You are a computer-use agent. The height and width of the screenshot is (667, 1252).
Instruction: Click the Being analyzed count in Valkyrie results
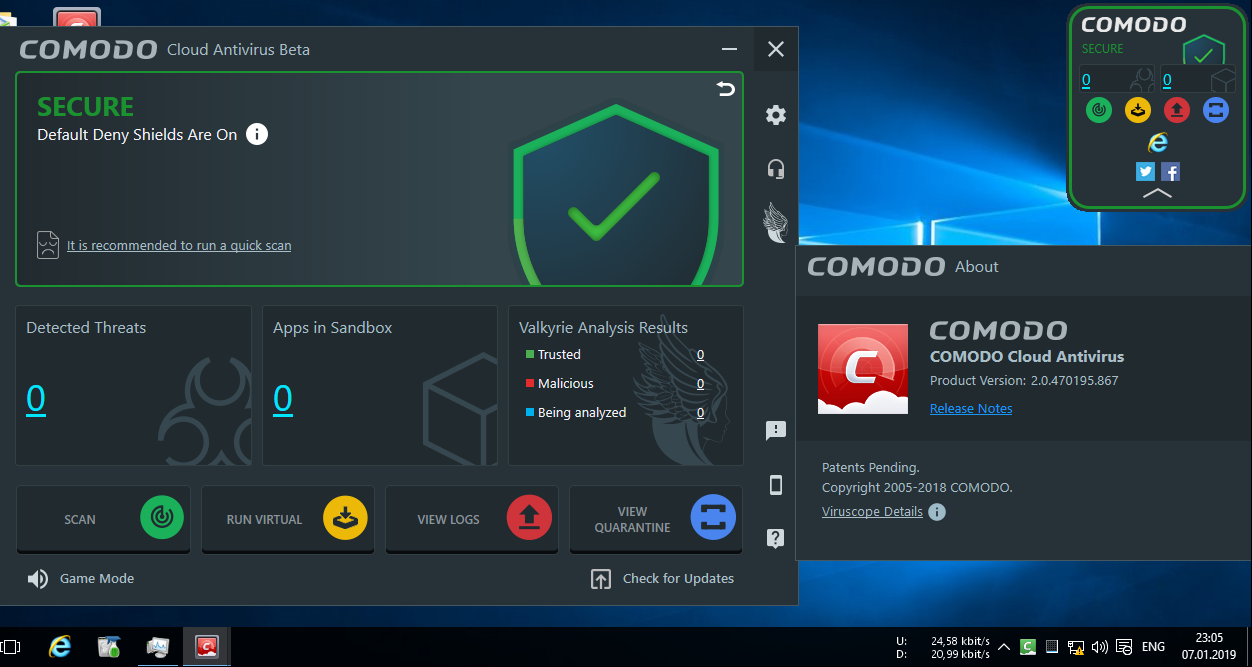700,413
